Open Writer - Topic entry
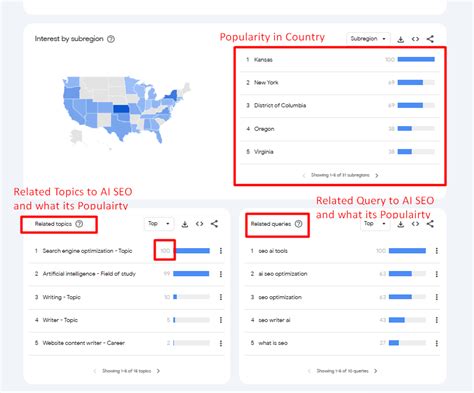 [x=60, y=320]
